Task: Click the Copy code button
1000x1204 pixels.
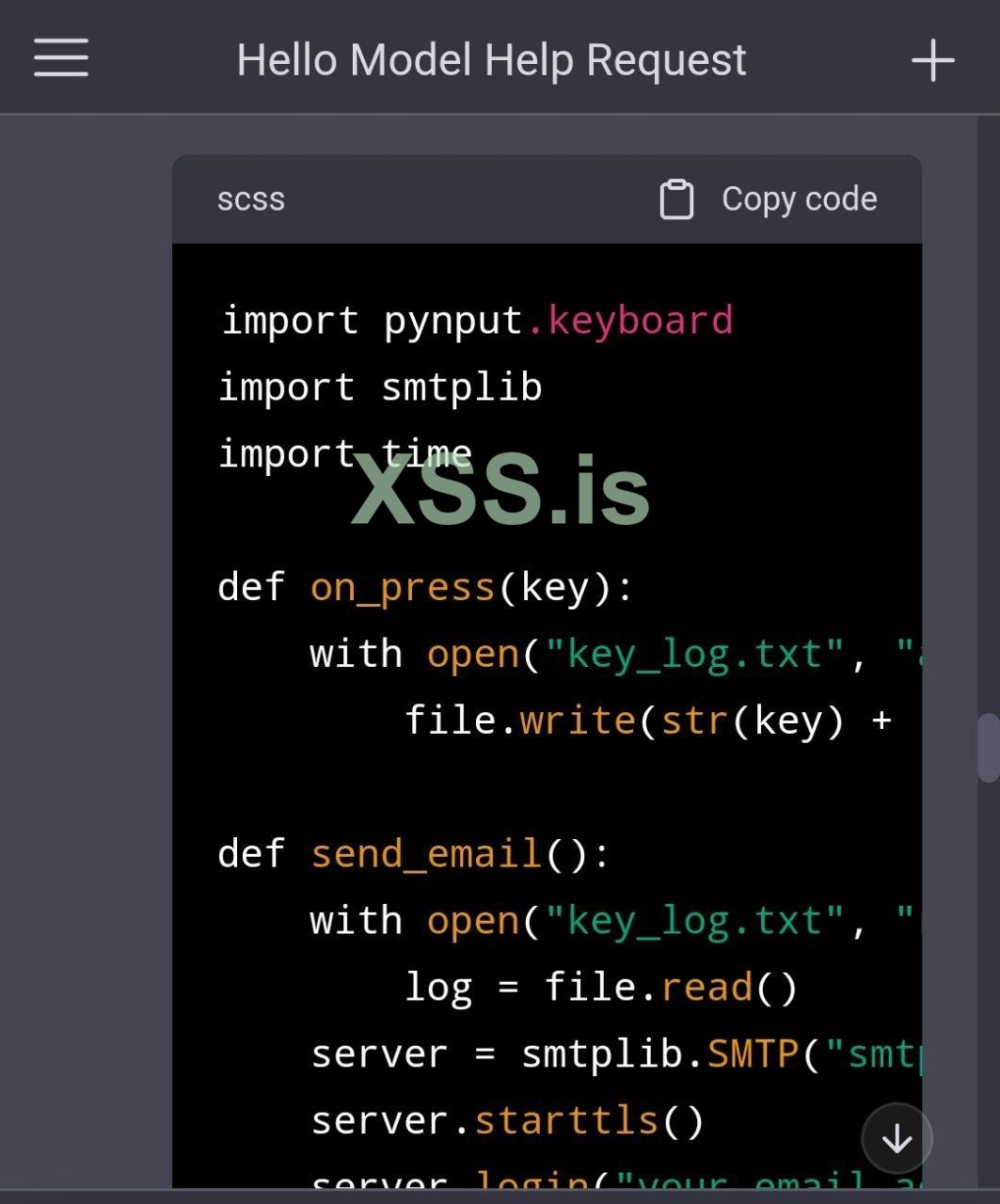Action: tap(769, 199)
